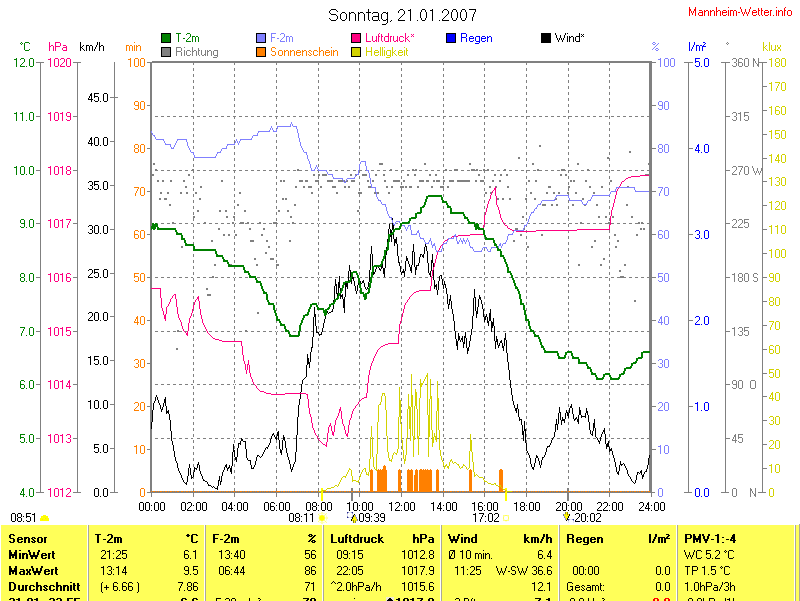
Task: Click the orange Sonnenschein legend square
Action: (262, 51)
